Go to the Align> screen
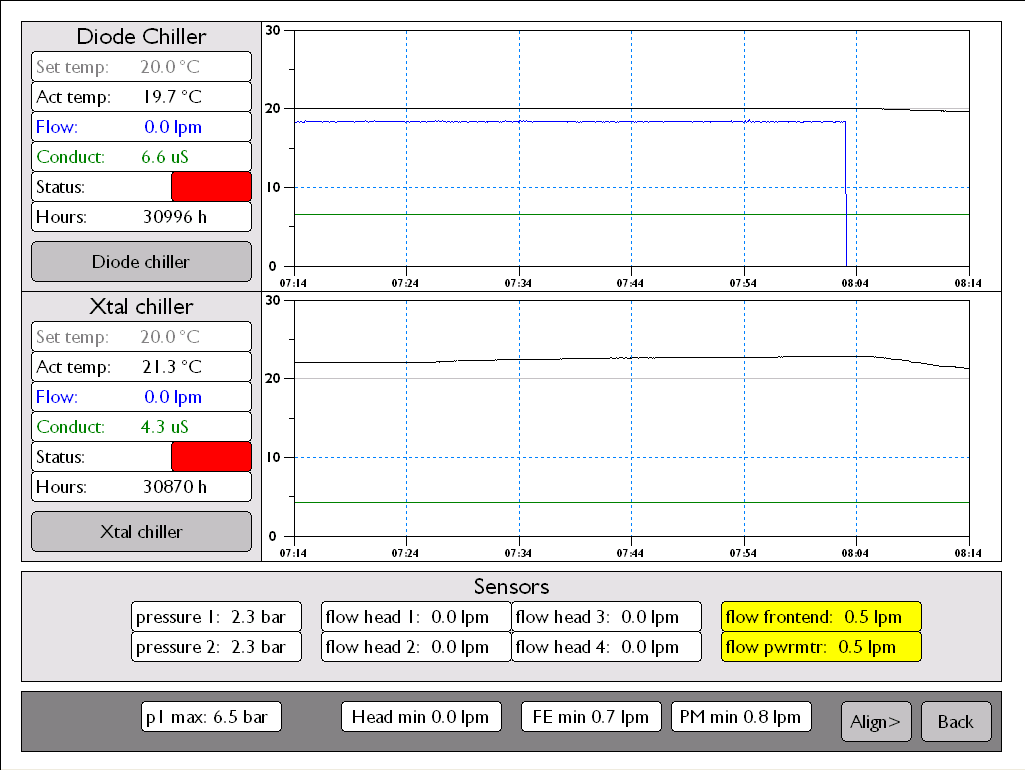The image size is (1025, 770). [x=876, y=722]
